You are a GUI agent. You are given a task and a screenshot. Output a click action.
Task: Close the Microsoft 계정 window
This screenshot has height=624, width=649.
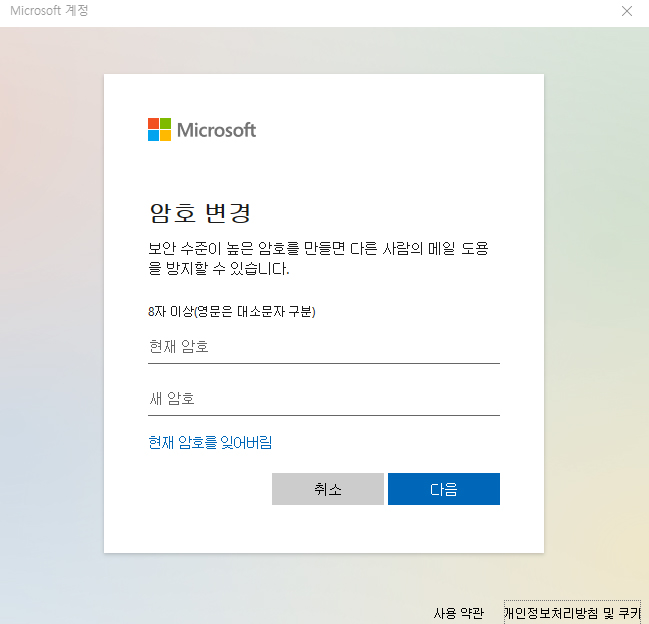pos(627,11)
